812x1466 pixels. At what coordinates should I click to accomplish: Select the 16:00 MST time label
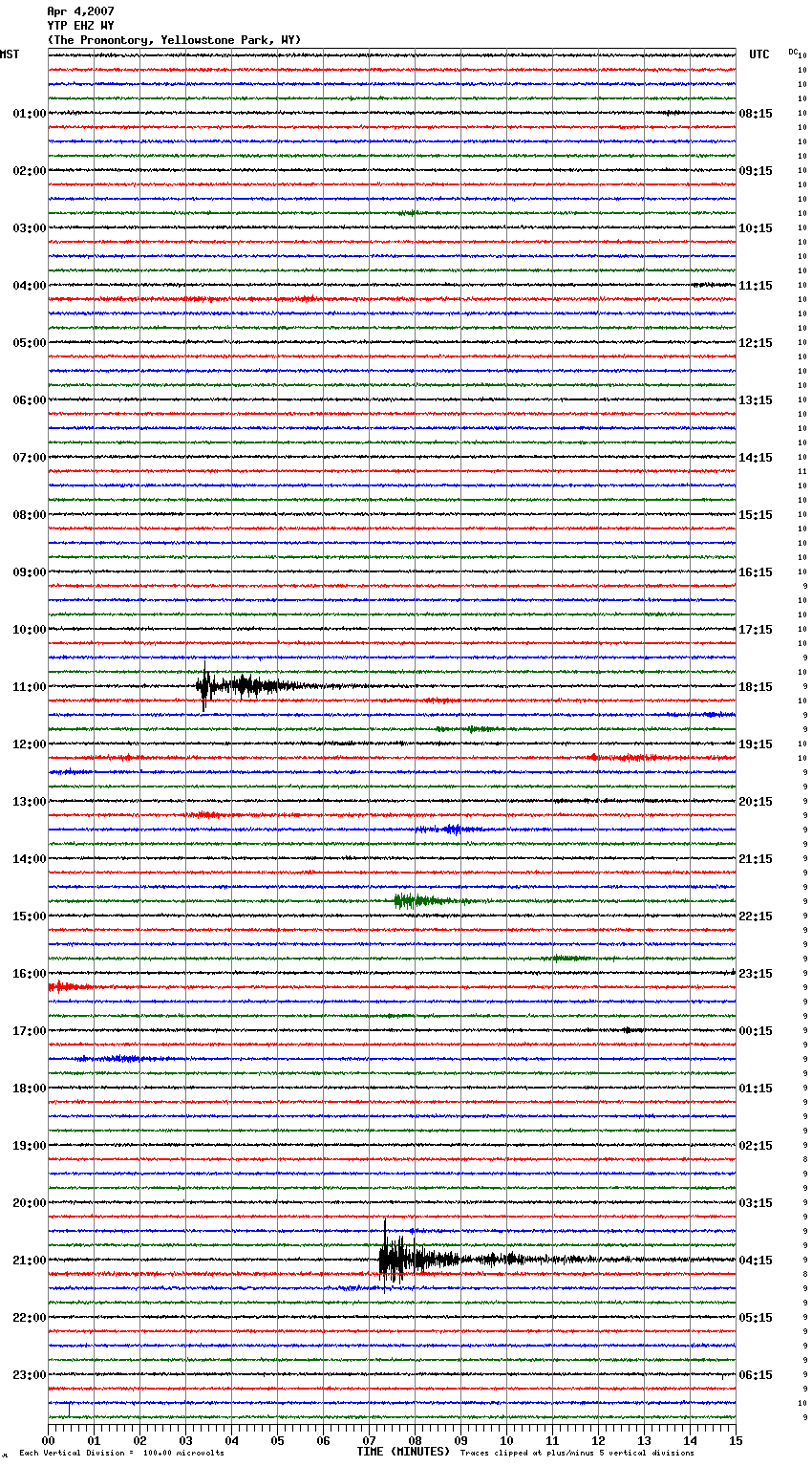[x=30, y=974]
